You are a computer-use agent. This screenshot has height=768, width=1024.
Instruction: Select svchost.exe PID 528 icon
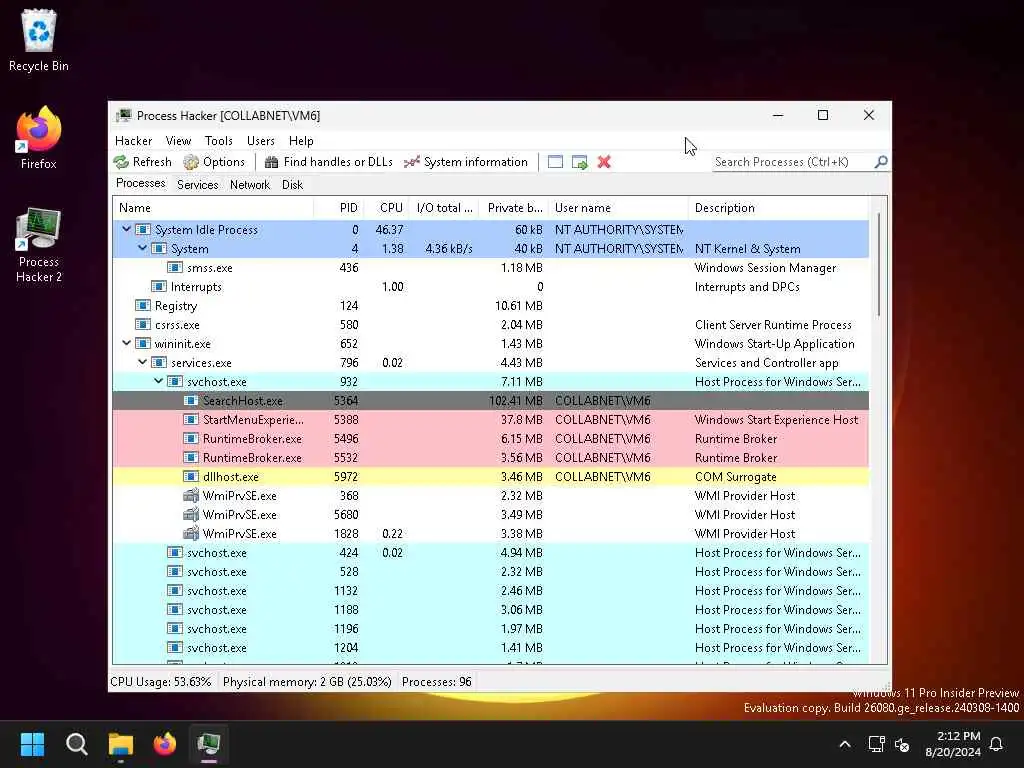(175, 571)
